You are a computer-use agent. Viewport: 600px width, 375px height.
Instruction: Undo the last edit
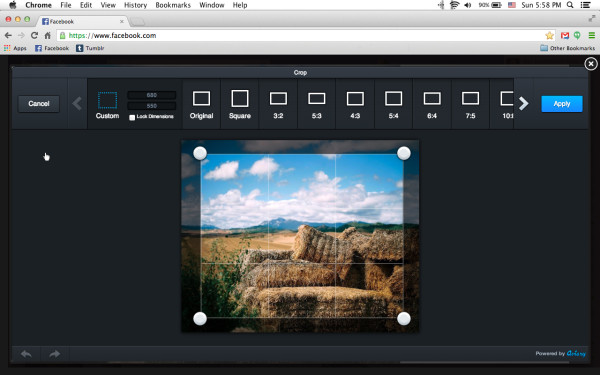click(x=26, y=354)
